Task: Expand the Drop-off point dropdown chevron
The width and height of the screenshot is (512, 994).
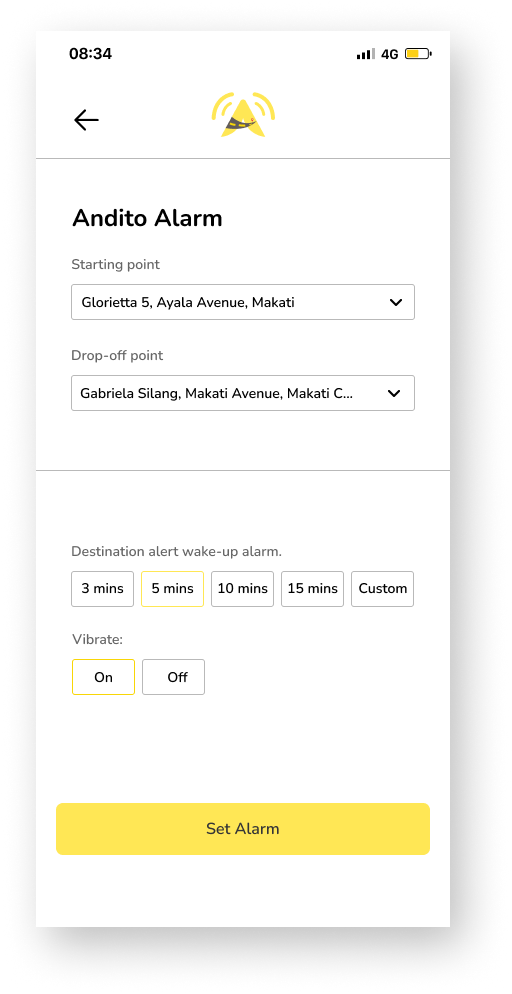Action: click(x=394, y=394)
